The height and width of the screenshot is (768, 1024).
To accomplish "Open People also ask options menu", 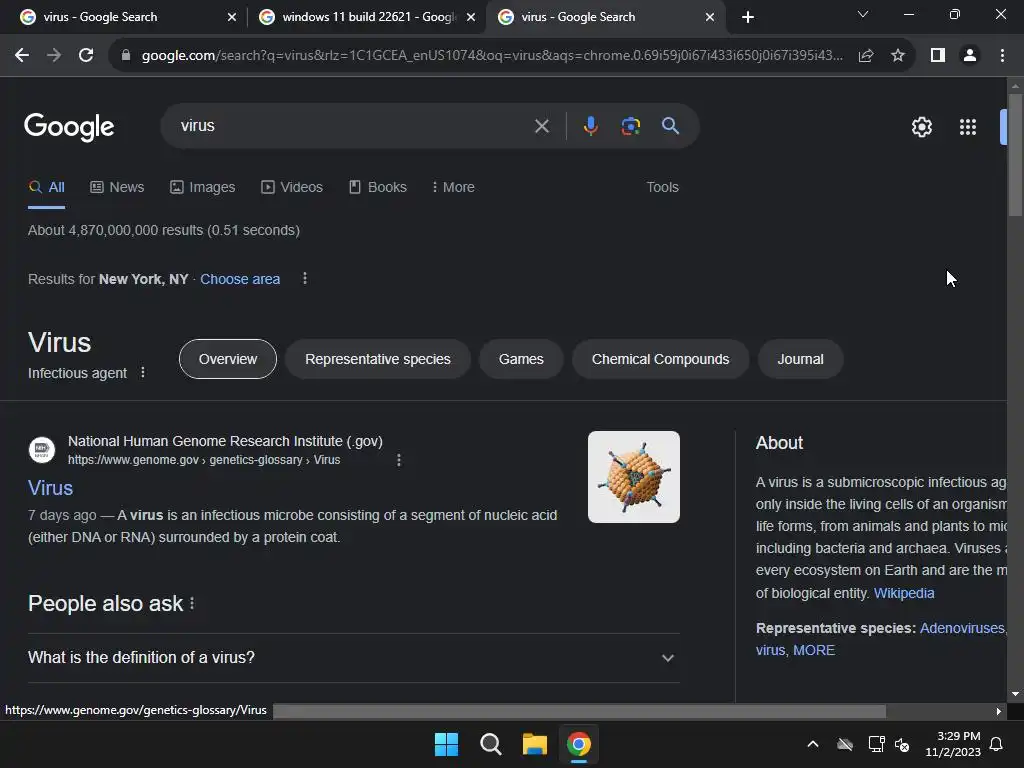I will [192, 603].
